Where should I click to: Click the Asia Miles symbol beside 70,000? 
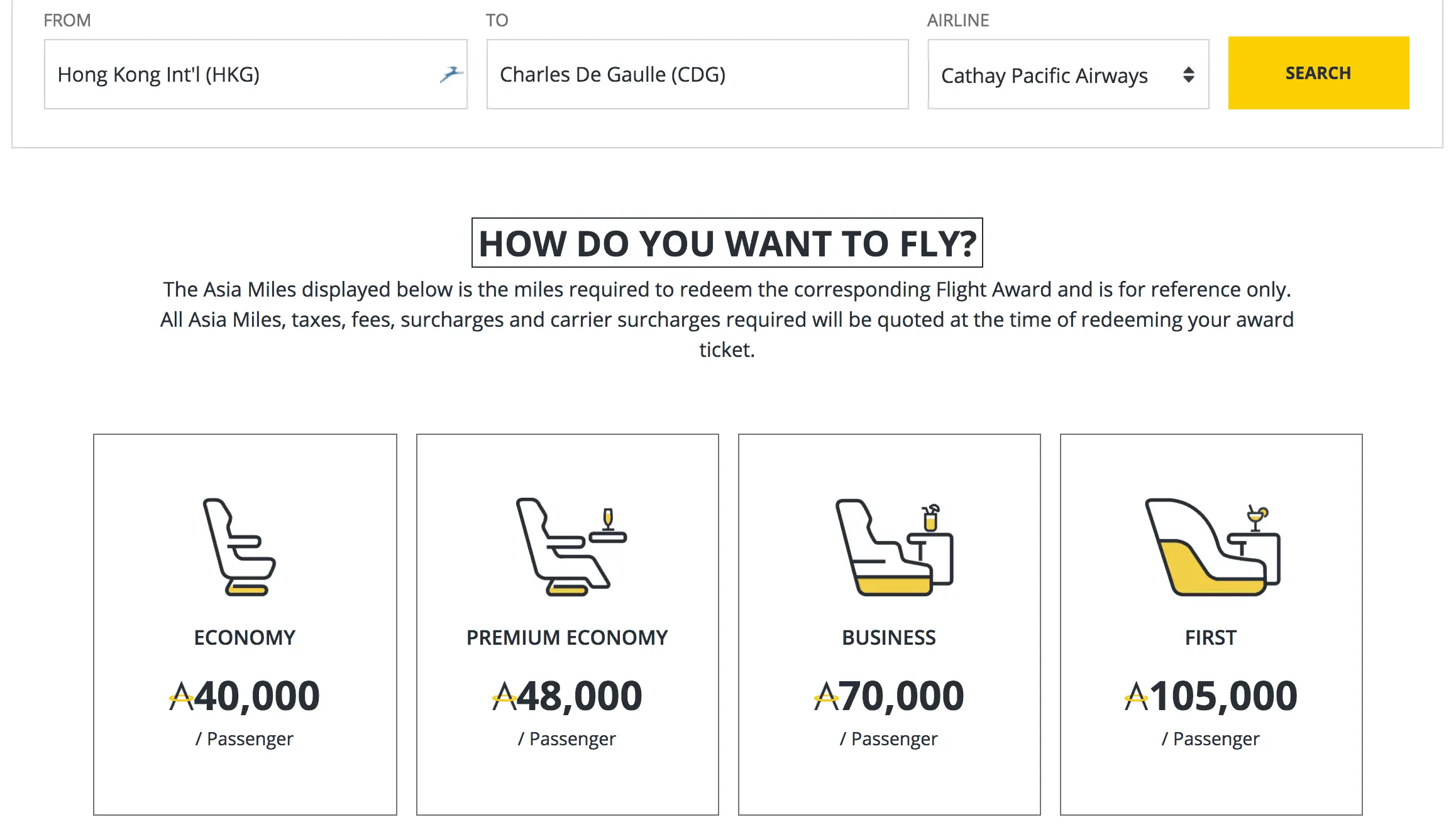click(x=826, y=696)
